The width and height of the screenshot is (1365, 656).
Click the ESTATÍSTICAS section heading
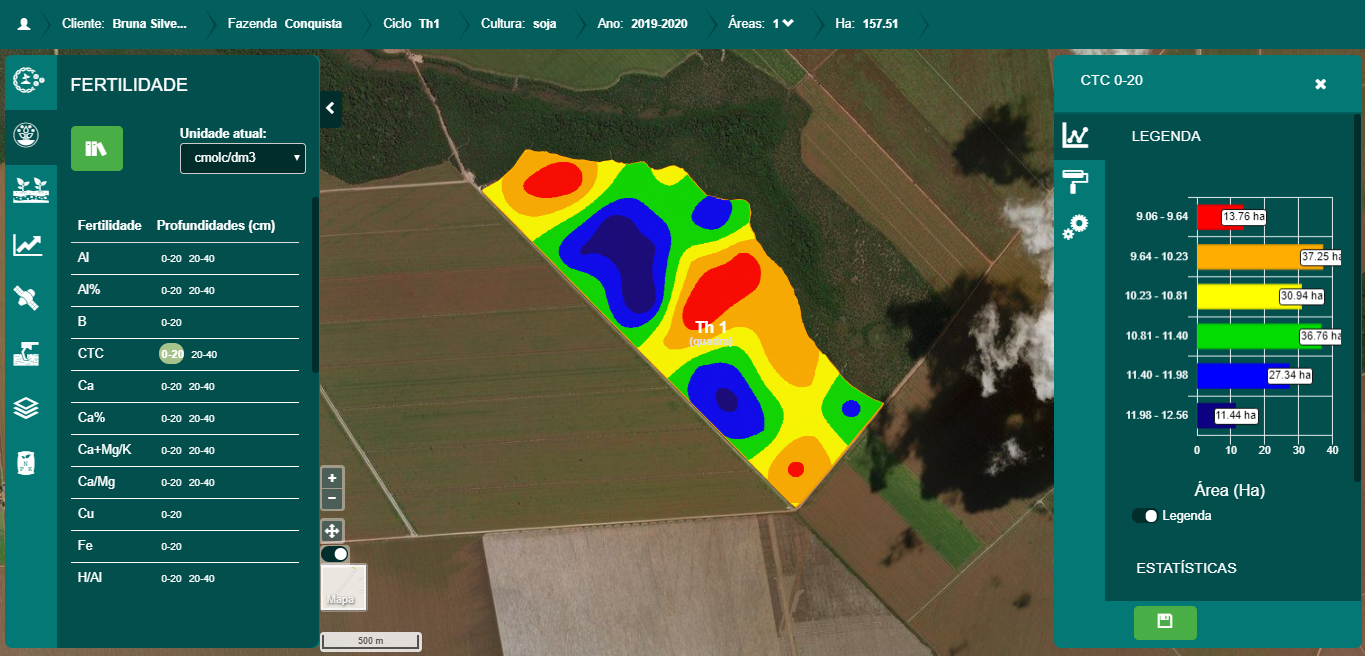coord(1186,568)
